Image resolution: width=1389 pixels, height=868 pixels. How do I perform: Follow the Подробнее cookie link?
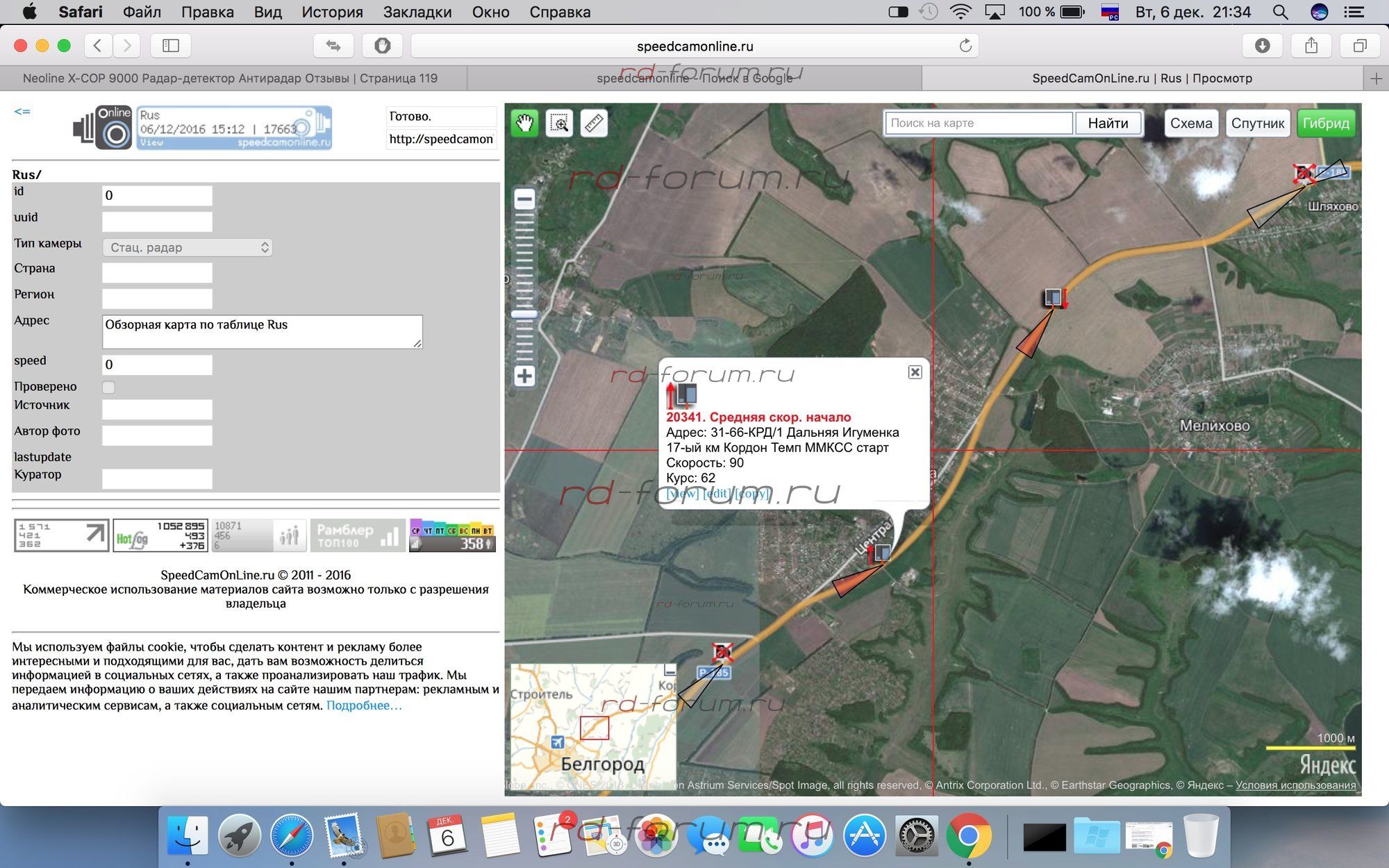point(364,706)
